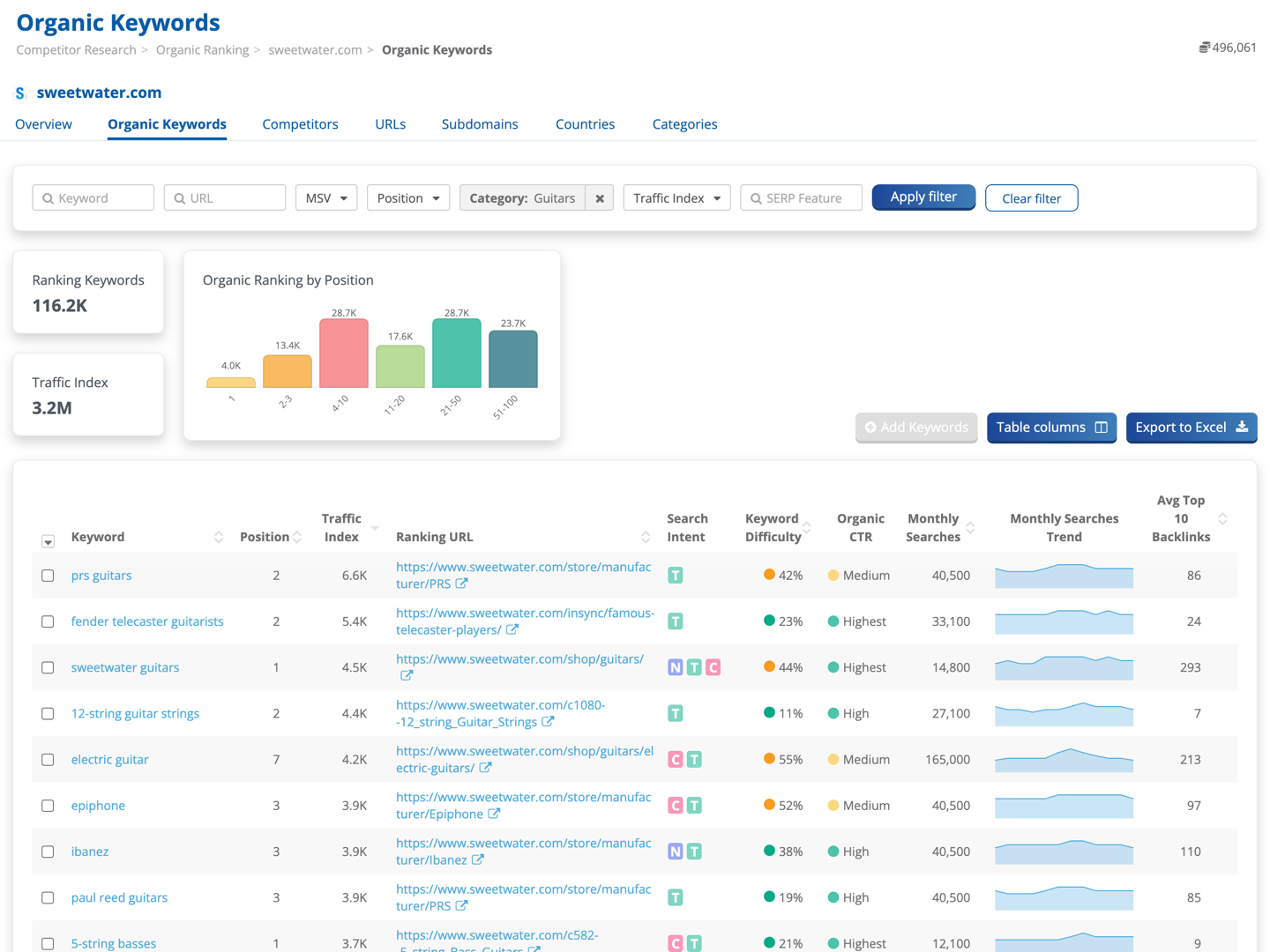Focus the SERP Feature search field
The height and width of the screenshot is (952, 1270).
pos(801,198)
